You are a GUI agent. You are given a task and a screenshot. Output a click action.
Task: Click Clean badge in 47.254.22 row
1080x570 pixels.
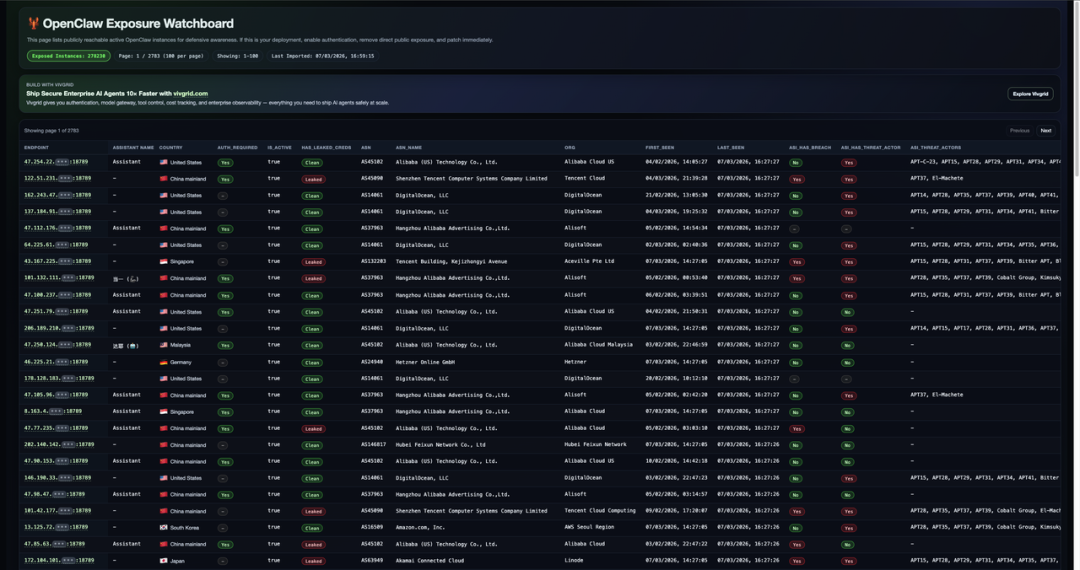pyautogui.click(x=312, y=162)
